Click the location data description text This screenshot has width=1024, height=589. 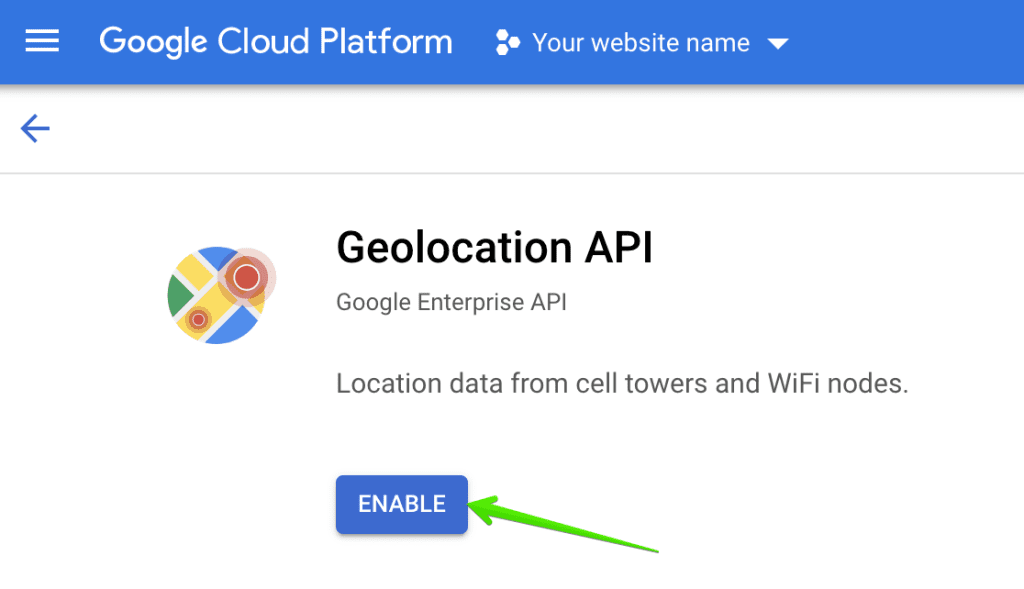click(621, 384)
